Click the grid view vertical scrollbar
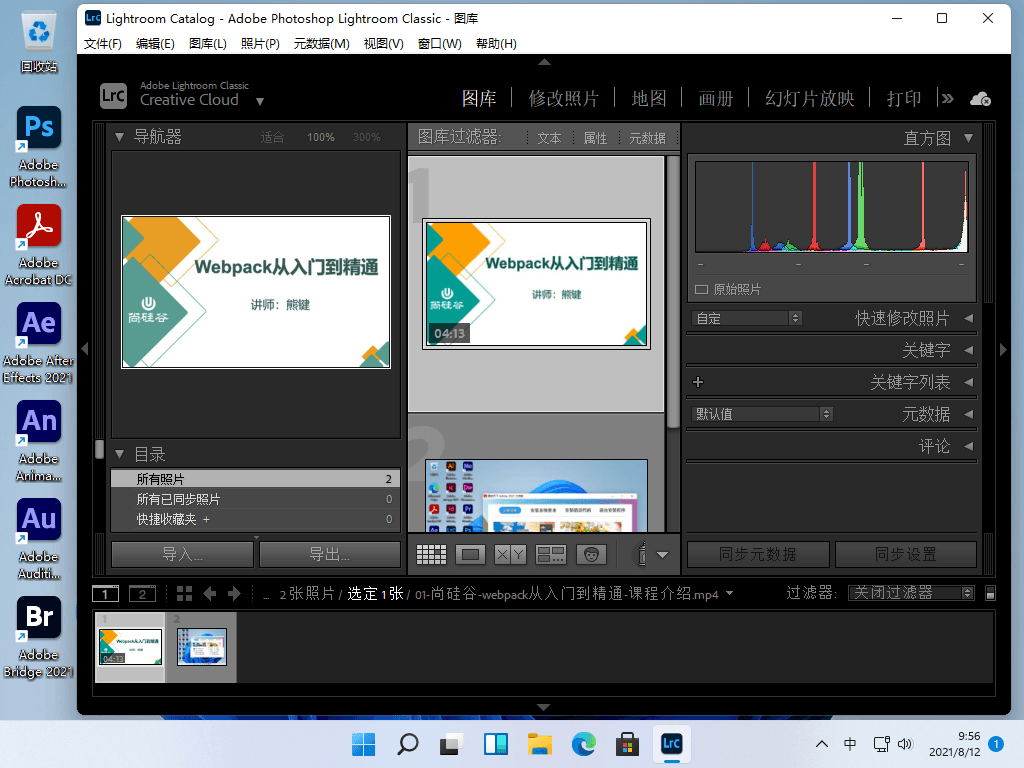 point(673,291)
